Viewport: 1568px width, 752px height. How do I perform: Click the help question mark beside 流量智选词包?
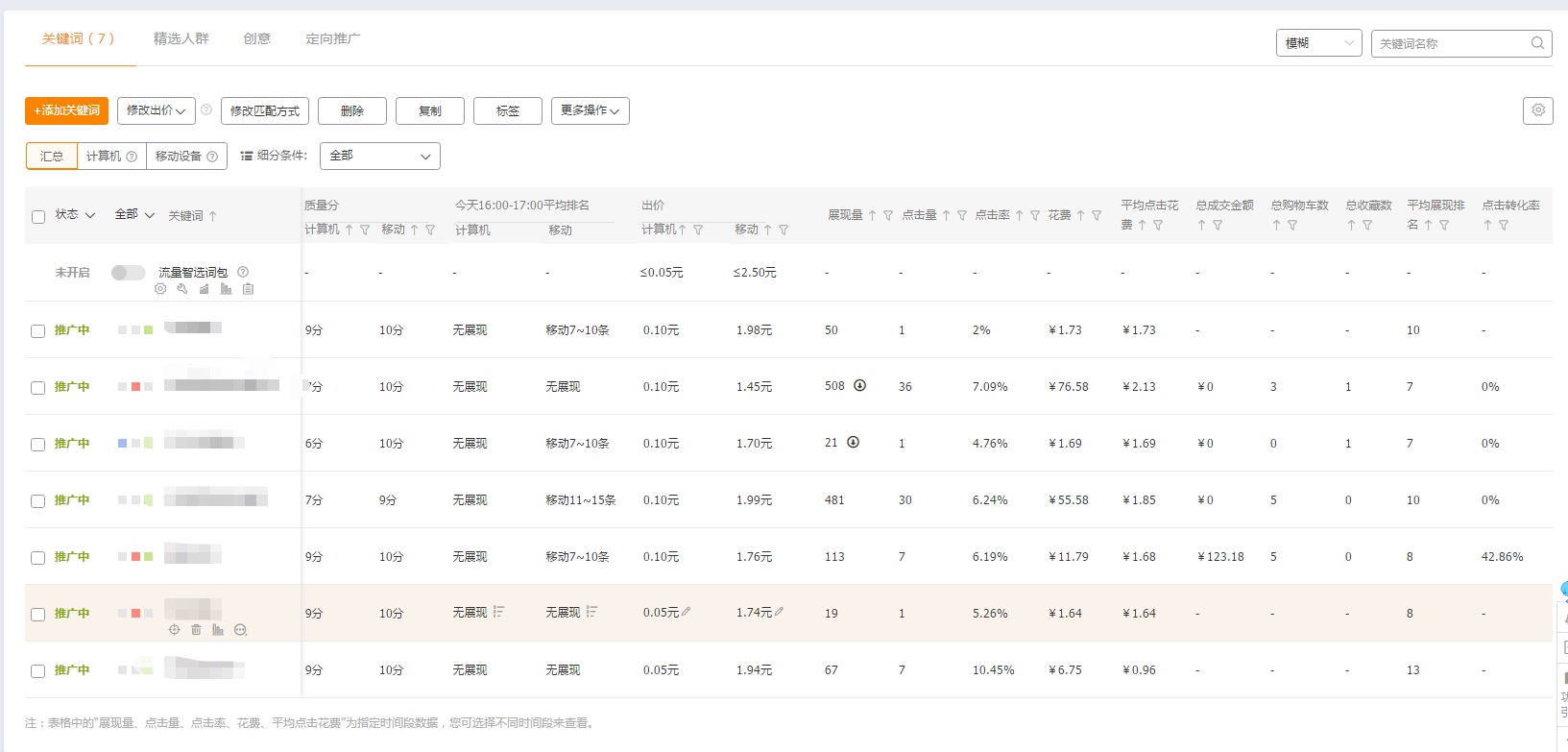[x=243, y=272]
